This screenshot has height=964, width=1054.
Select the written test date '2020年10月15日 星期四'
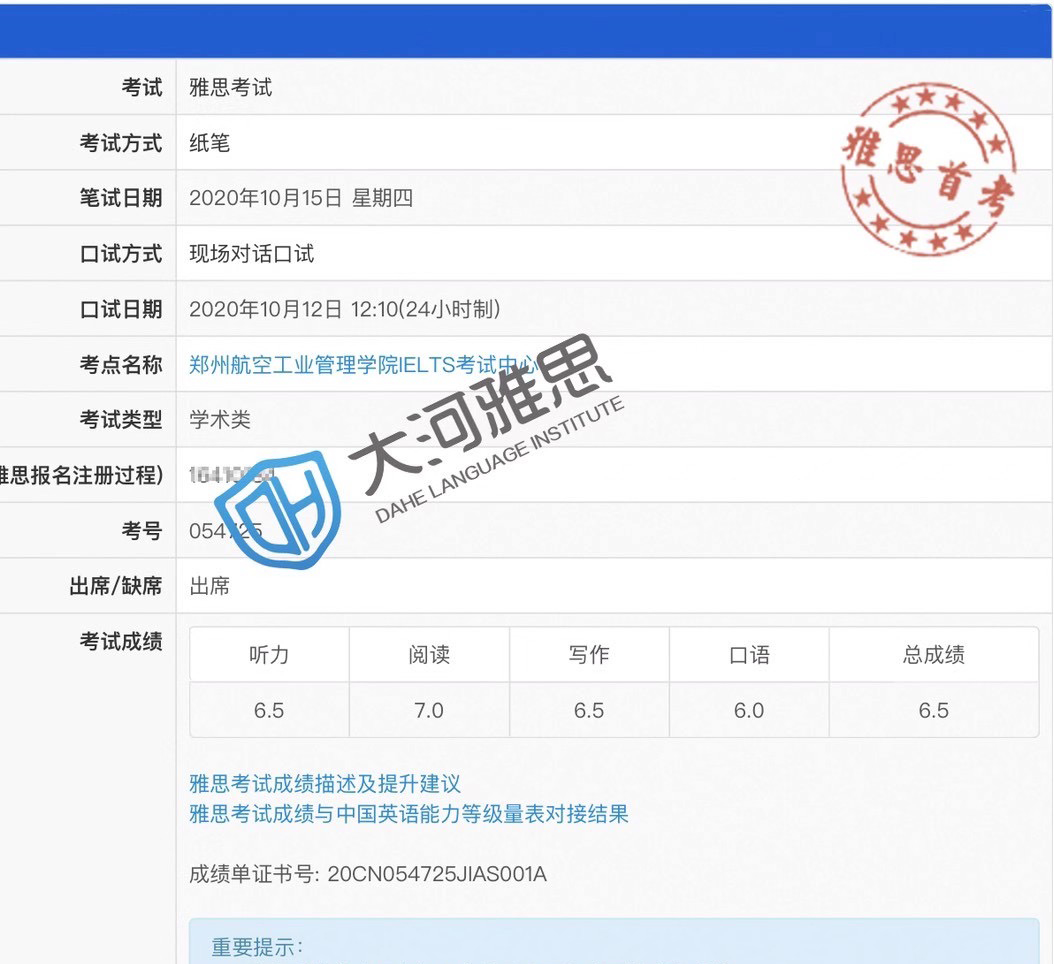click(x=301, y=198)
